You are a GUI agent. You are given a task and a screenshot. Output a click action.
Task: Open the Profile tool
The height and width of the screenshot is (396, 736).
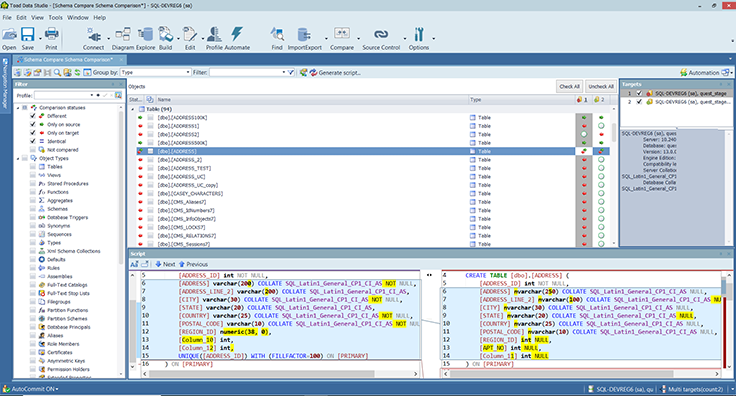pyautogui.click(x=214, y=35)
